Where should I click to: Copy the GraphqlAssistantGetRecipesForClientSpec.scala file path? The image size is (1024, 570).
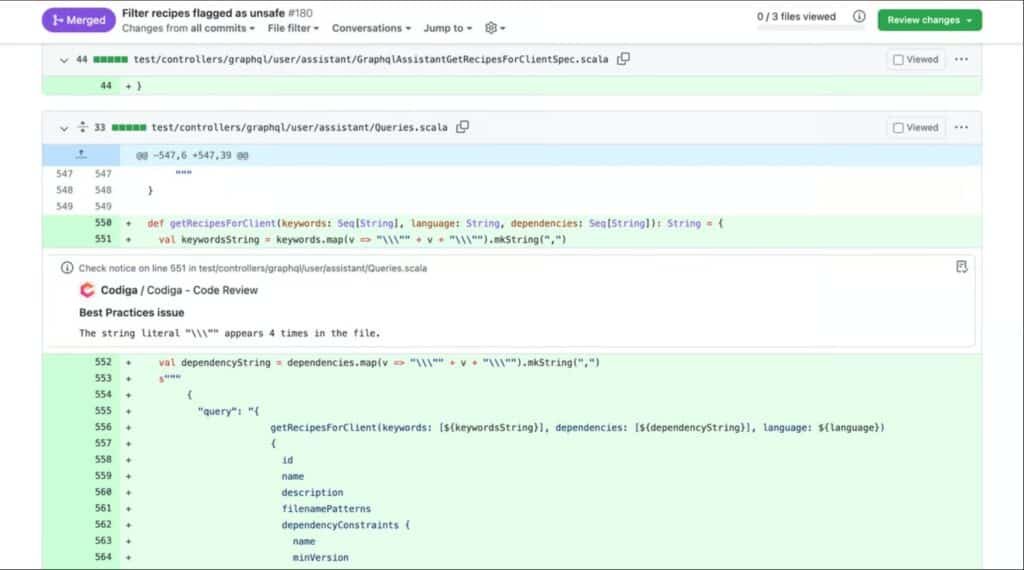click(x=623, y=59)
